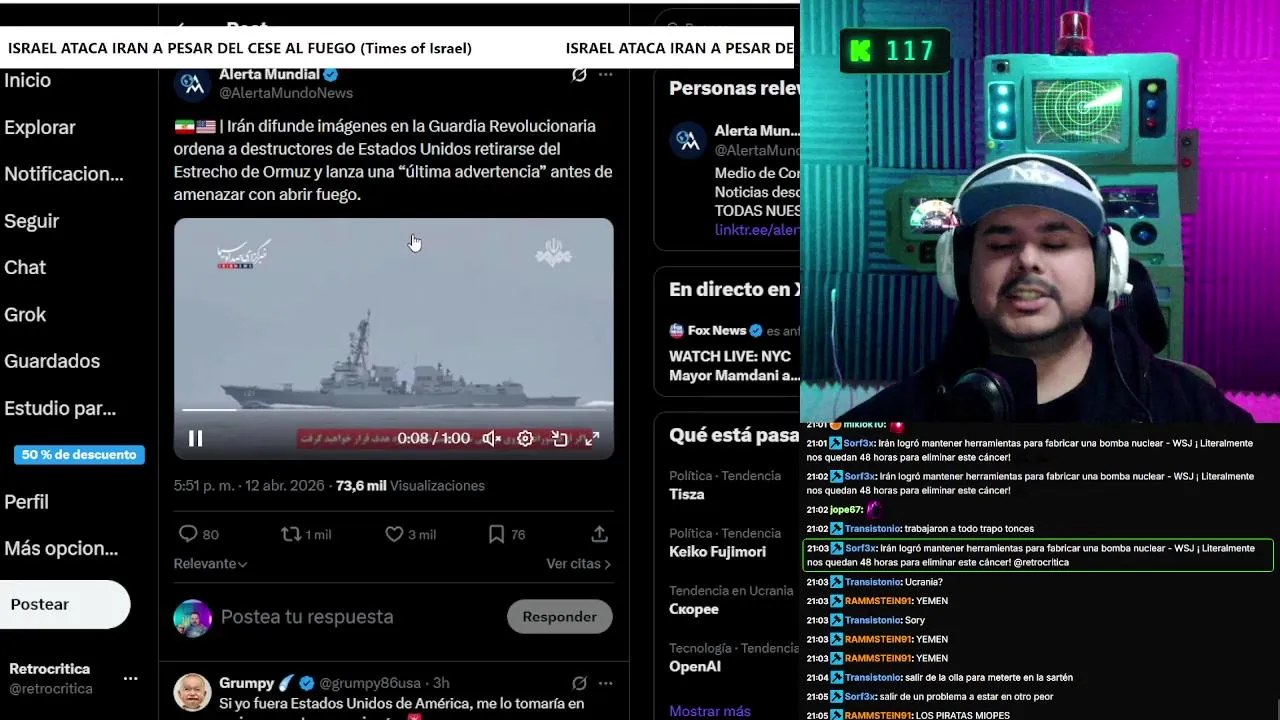Viewport: 1280px width, 720px height.
Task: Click the Responder button
Action: click(x=559, y=617)
